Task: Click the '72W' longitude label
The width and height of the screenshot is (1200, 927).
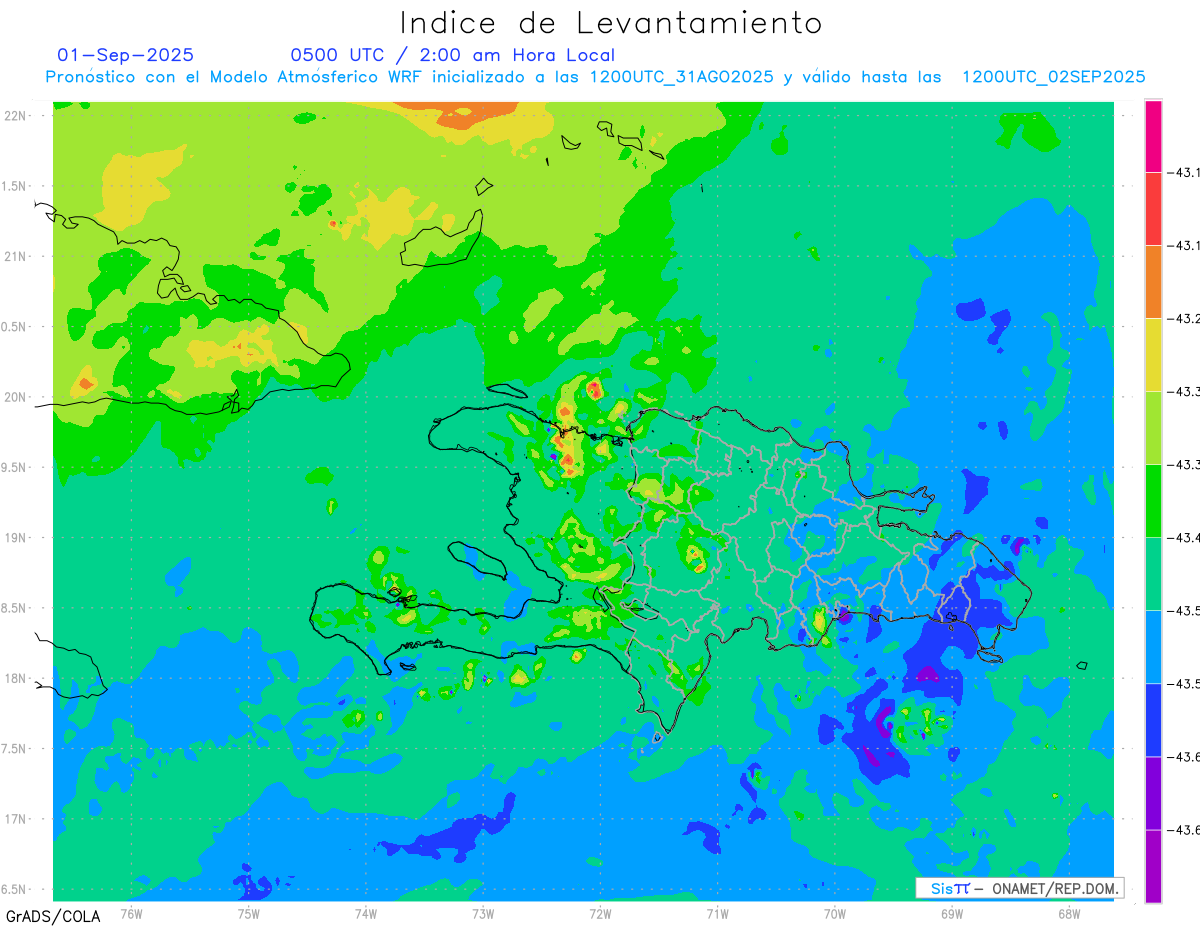Action: [x=600, y=913]
